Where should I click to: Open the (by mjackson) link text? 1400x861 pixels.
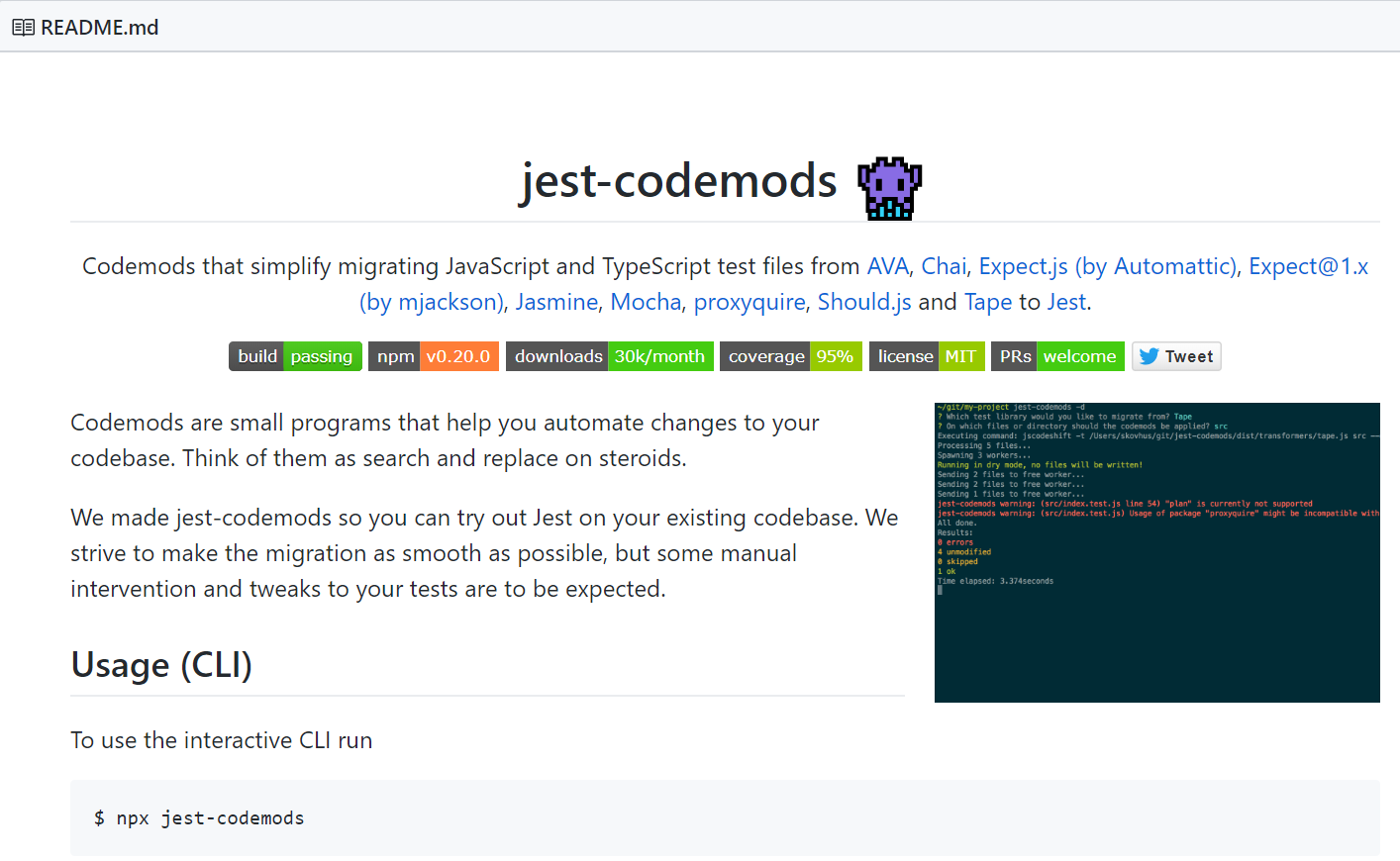(x=432, y=302)
